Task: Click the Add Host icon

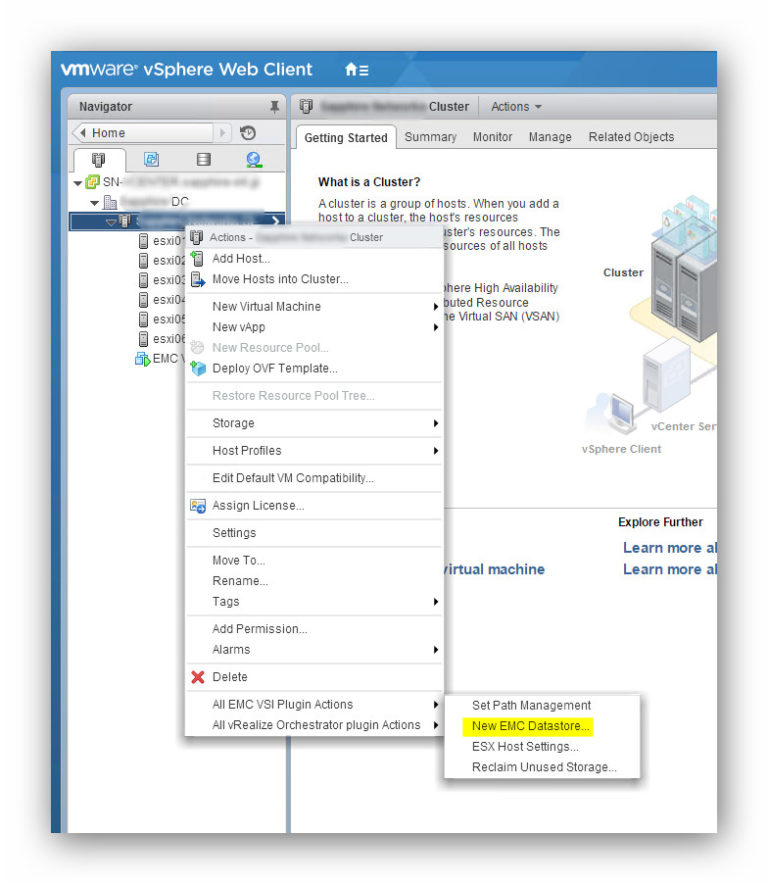Action: (197, 258)
